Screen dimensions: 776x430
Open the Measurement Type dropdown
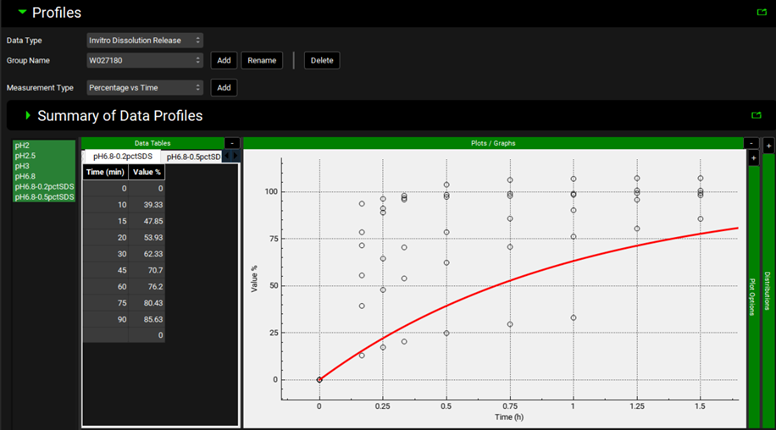click(x=145, y=88)
